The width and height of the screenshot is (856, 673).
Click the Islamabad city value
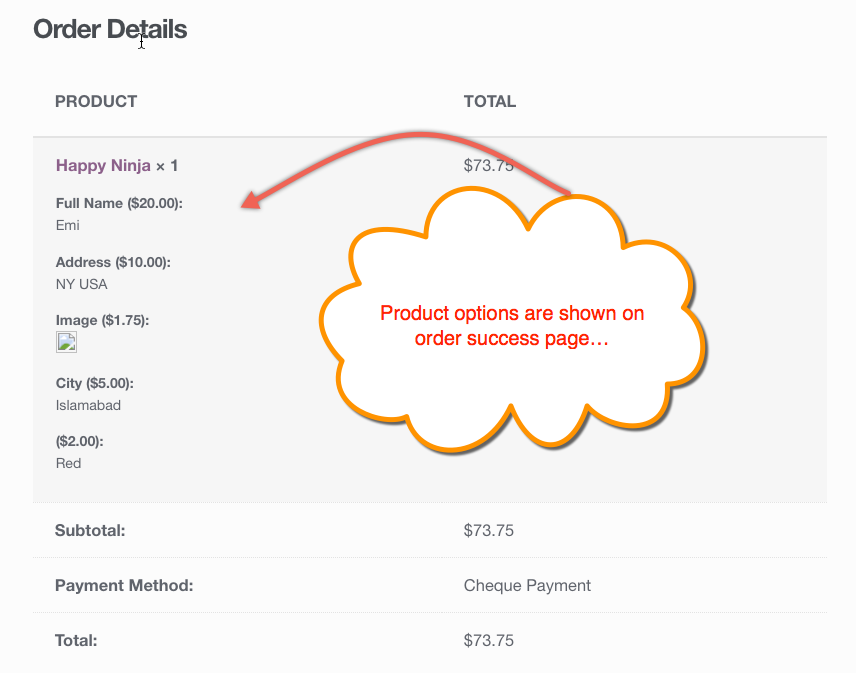88,406
